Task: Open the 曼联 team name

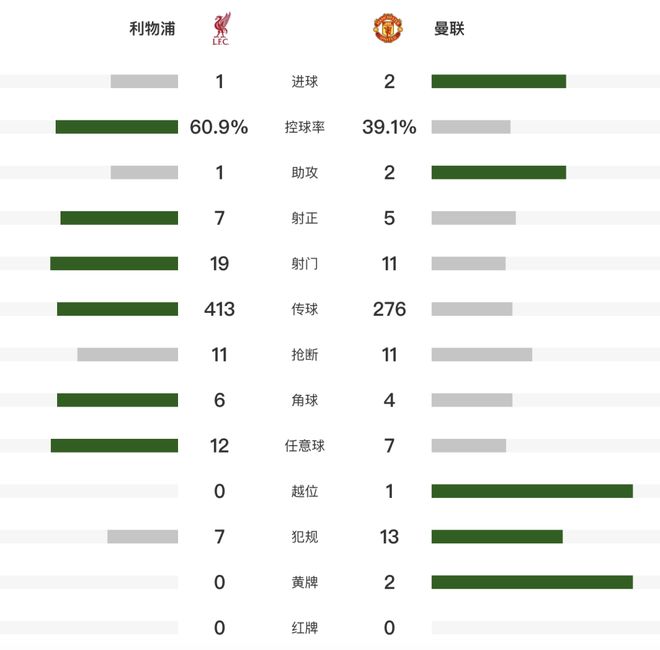Action: [x=449, y=29]
